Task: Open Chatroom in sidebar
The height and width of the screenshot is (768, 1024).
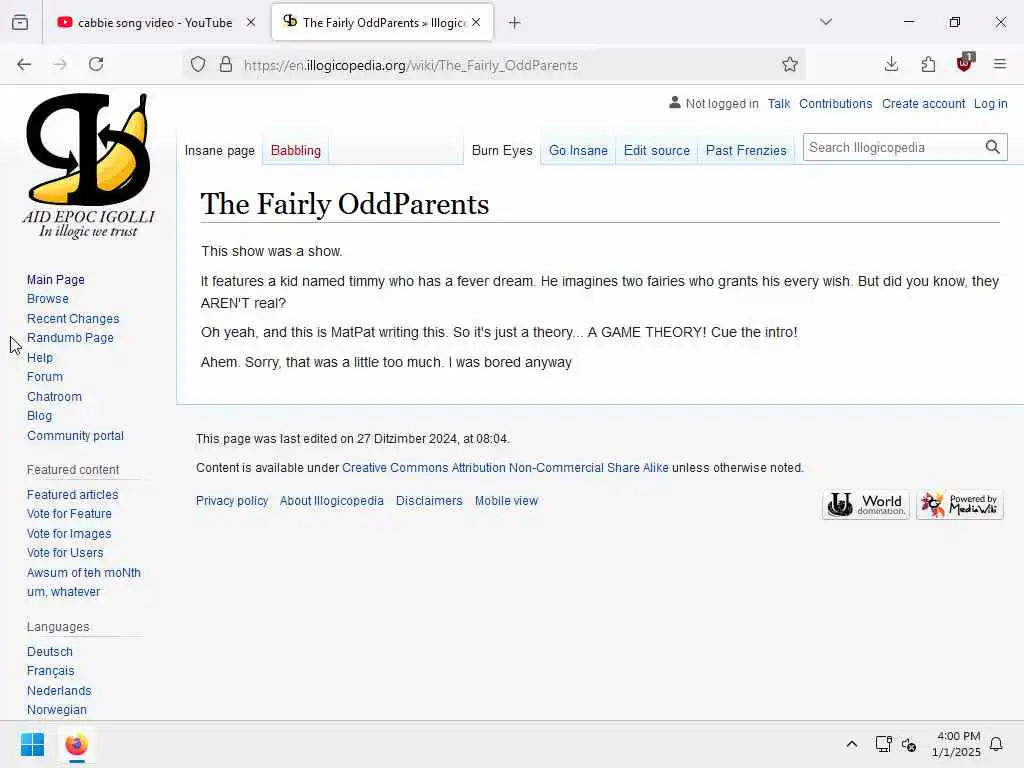Action: click(54, 396)
